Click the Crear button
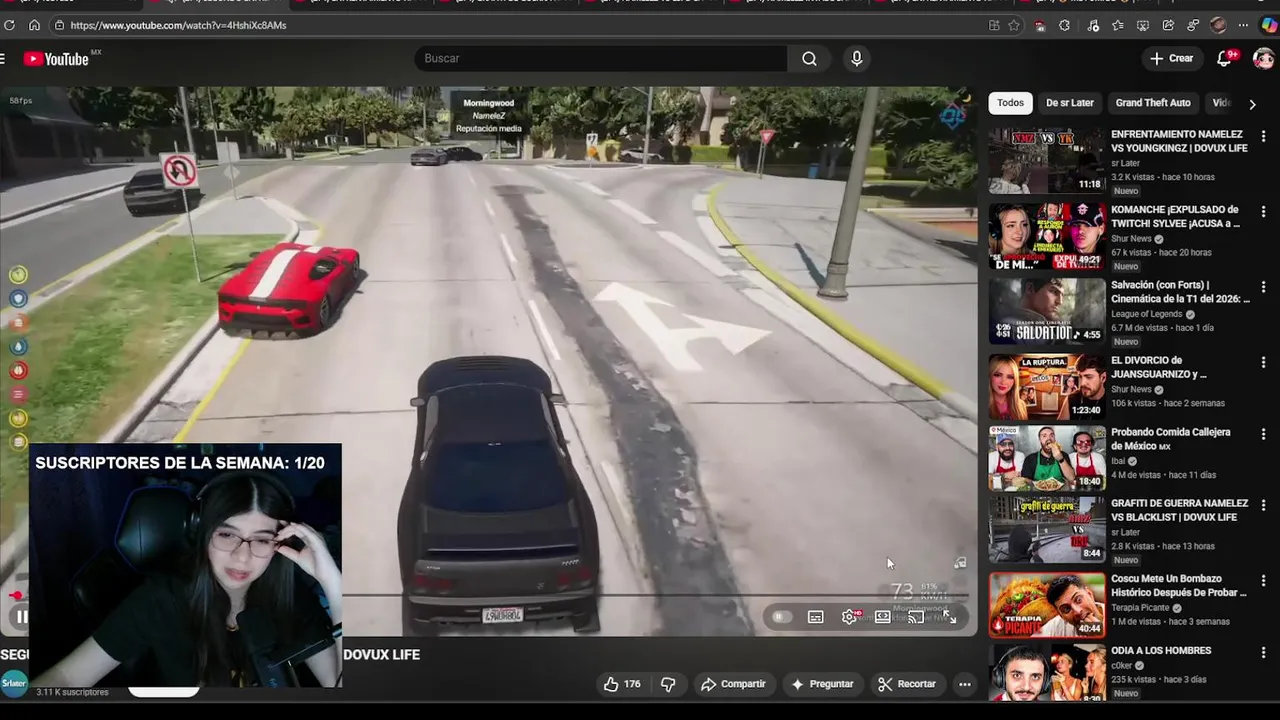 tap(1171, 59)
